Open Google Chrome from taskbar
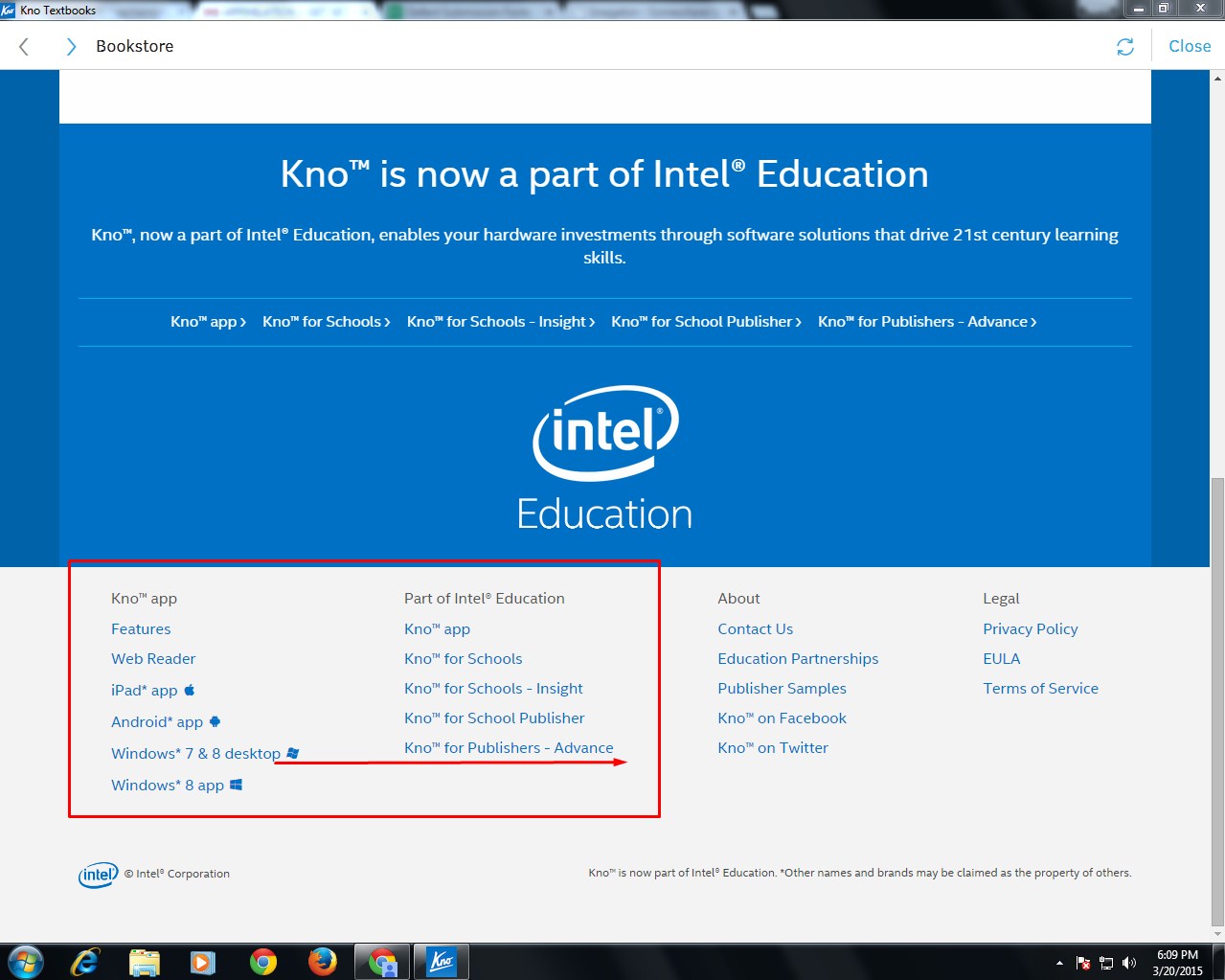Viewport: 1225px width, 980px height. (x=263, y=962)
